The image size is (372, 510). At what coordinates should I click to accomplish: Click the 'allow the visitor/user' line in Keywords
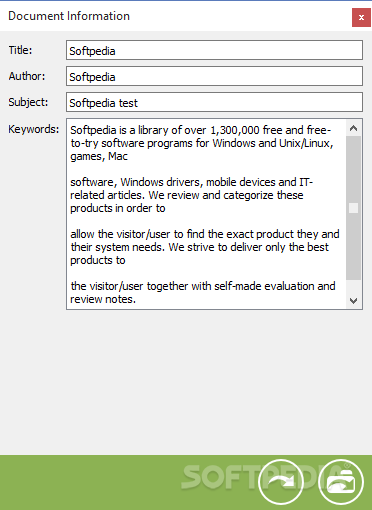205,234
